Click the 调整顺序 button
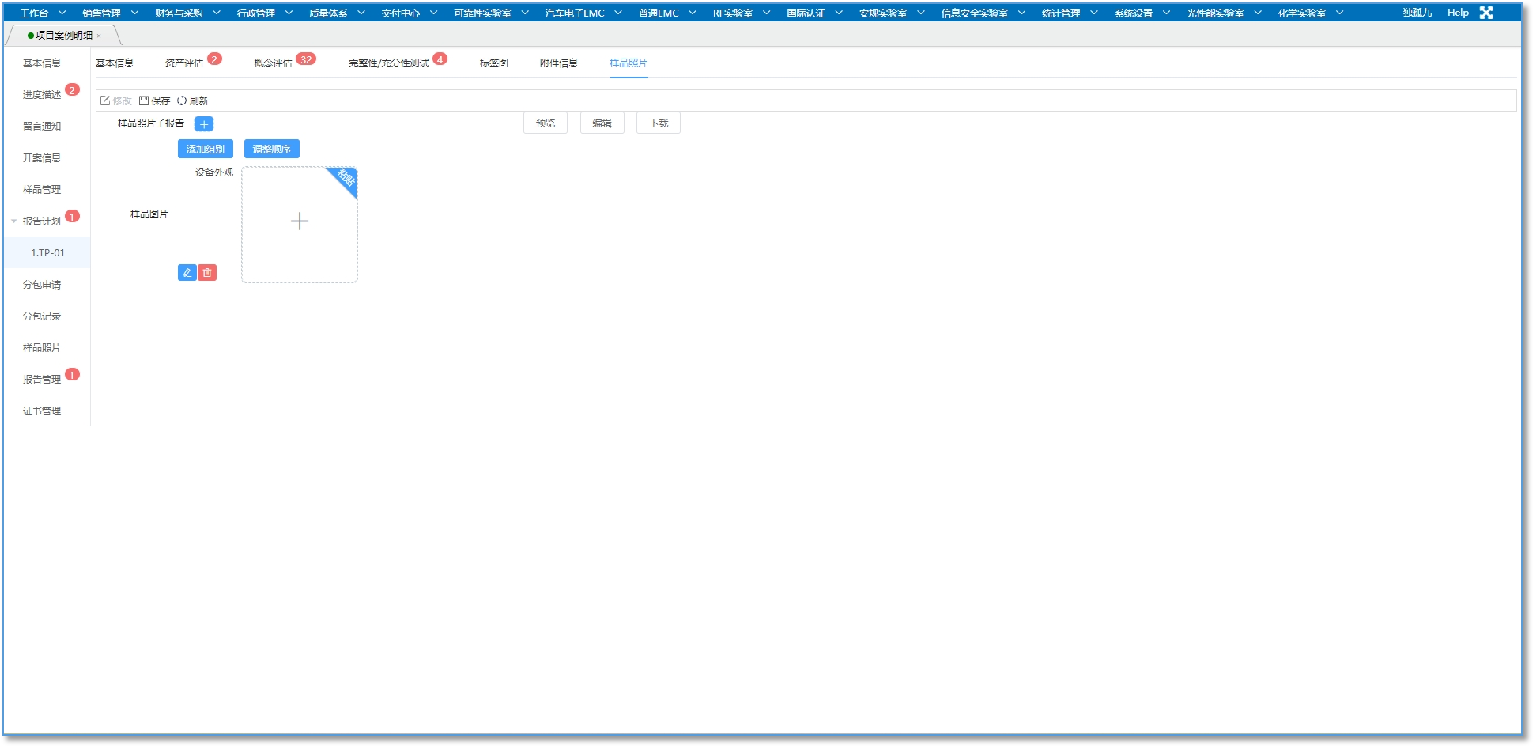 click(x=272, y=149)
